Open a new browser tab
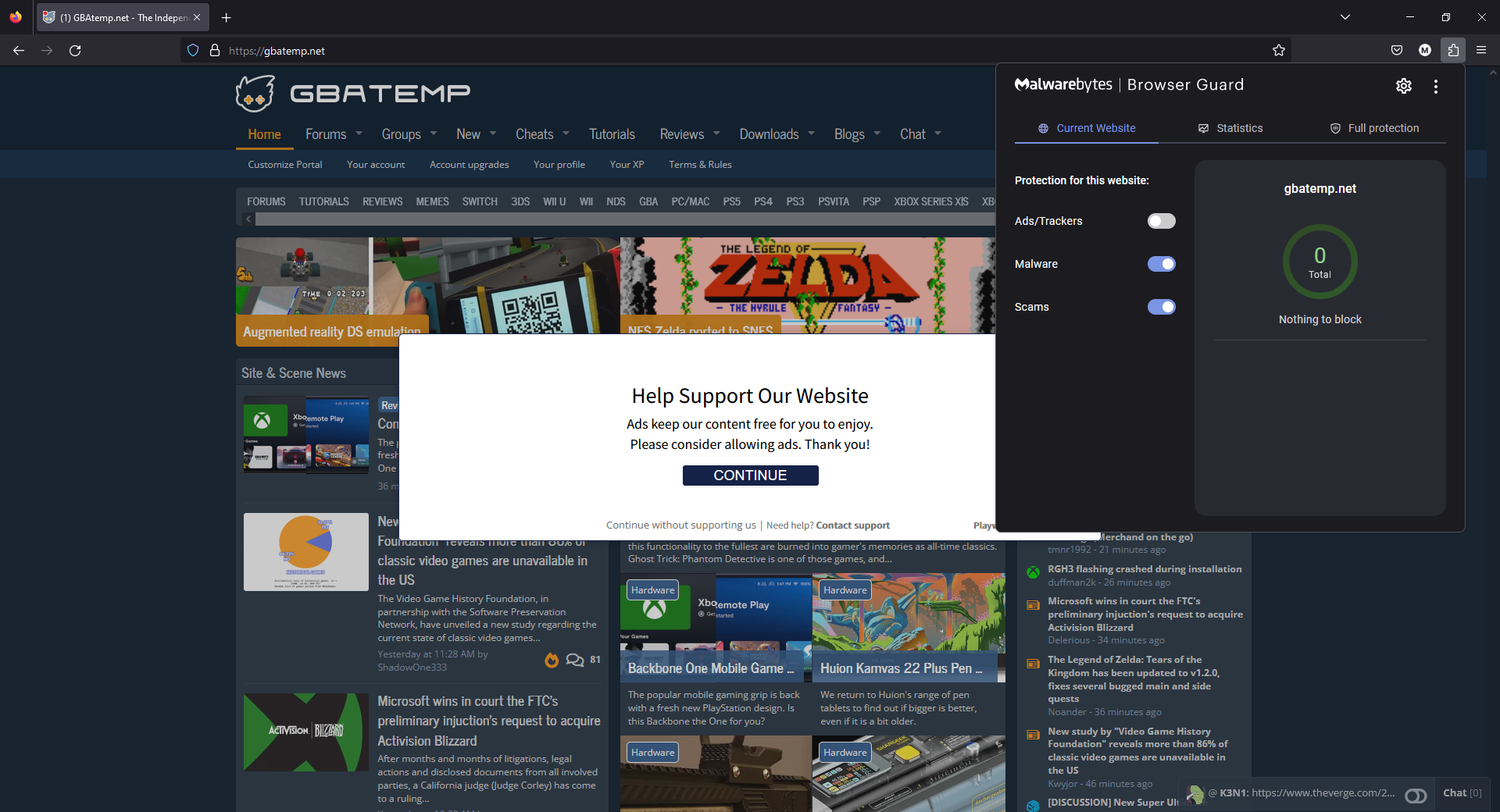The width and height of the screenshot is (1500, 812). click(226, 17)
